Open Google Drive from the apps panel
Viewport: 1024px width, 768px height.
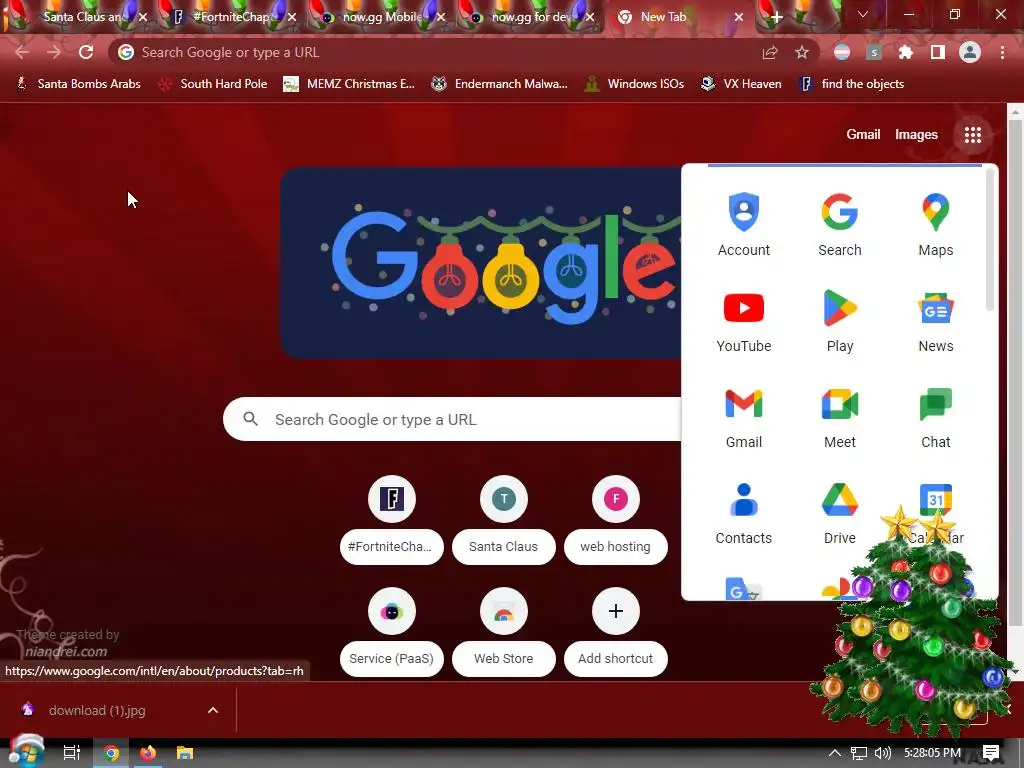point(839,512)
